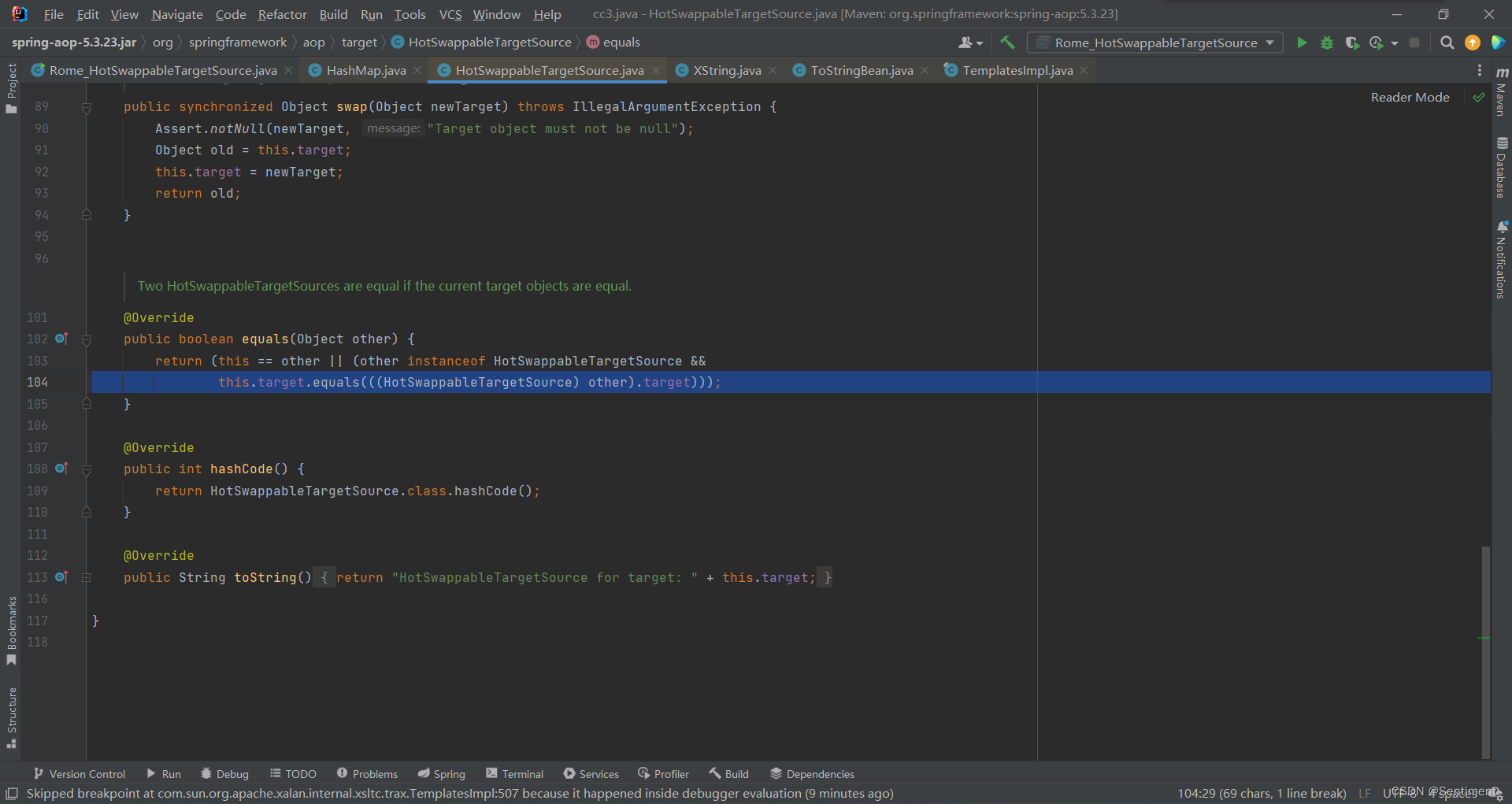Screen dimensions: 1512x804
Task: Run with coverage icon
Action: coord(1352,43)
